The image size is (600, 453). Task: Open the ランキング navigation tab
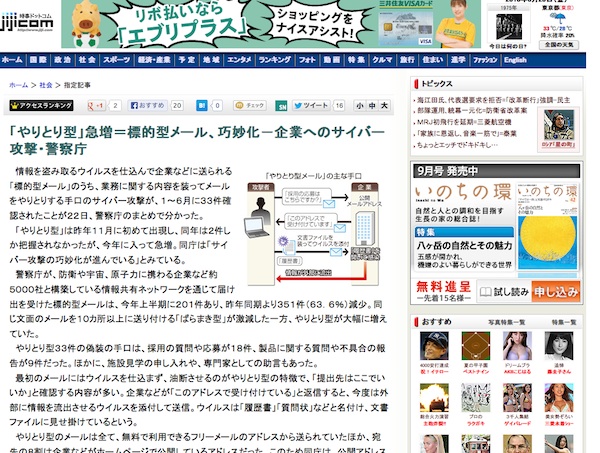click(x=274, y=60)
